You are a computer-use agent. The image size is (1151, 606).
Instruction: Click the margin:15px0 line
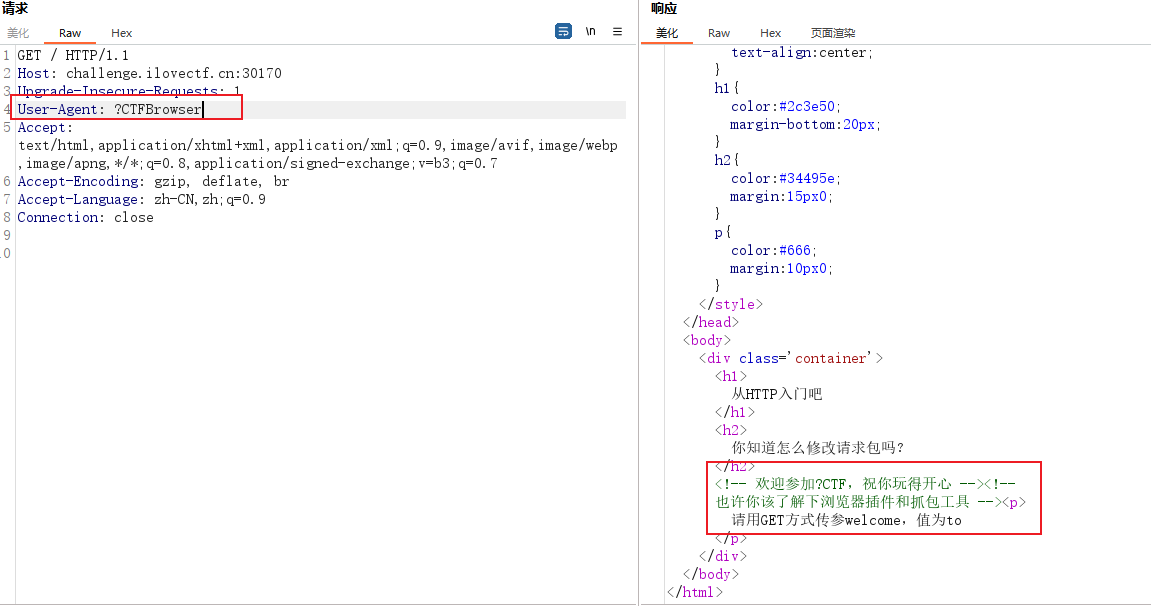pyautogui.click(x=781, y=197)
